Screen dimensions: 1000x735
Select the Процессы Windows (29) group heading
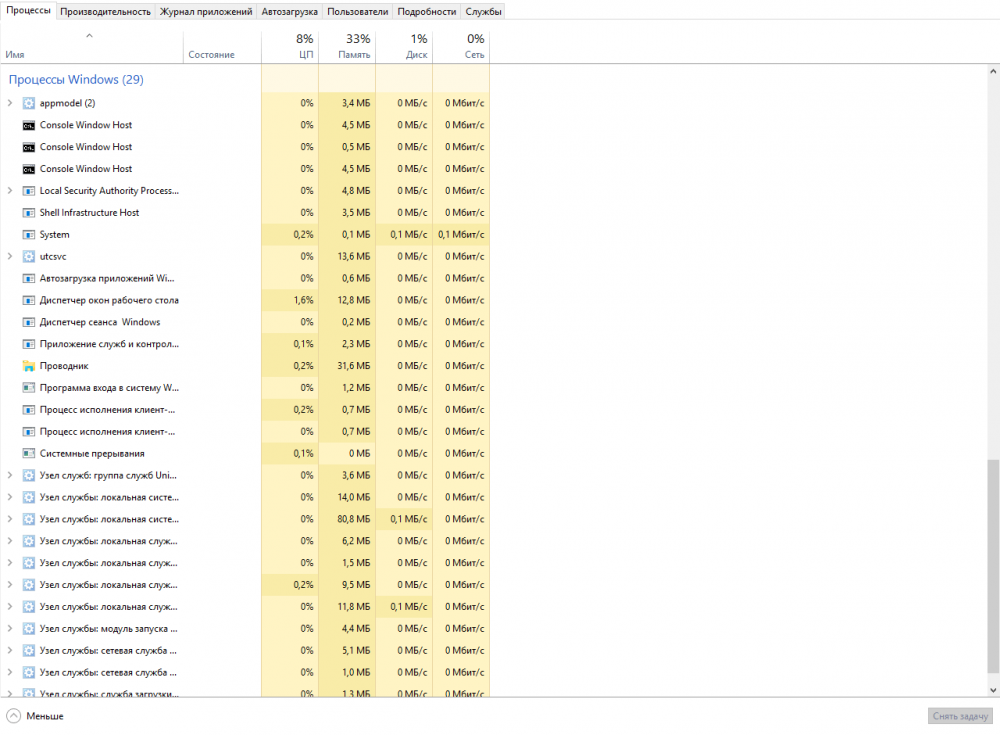coord(76,80)
